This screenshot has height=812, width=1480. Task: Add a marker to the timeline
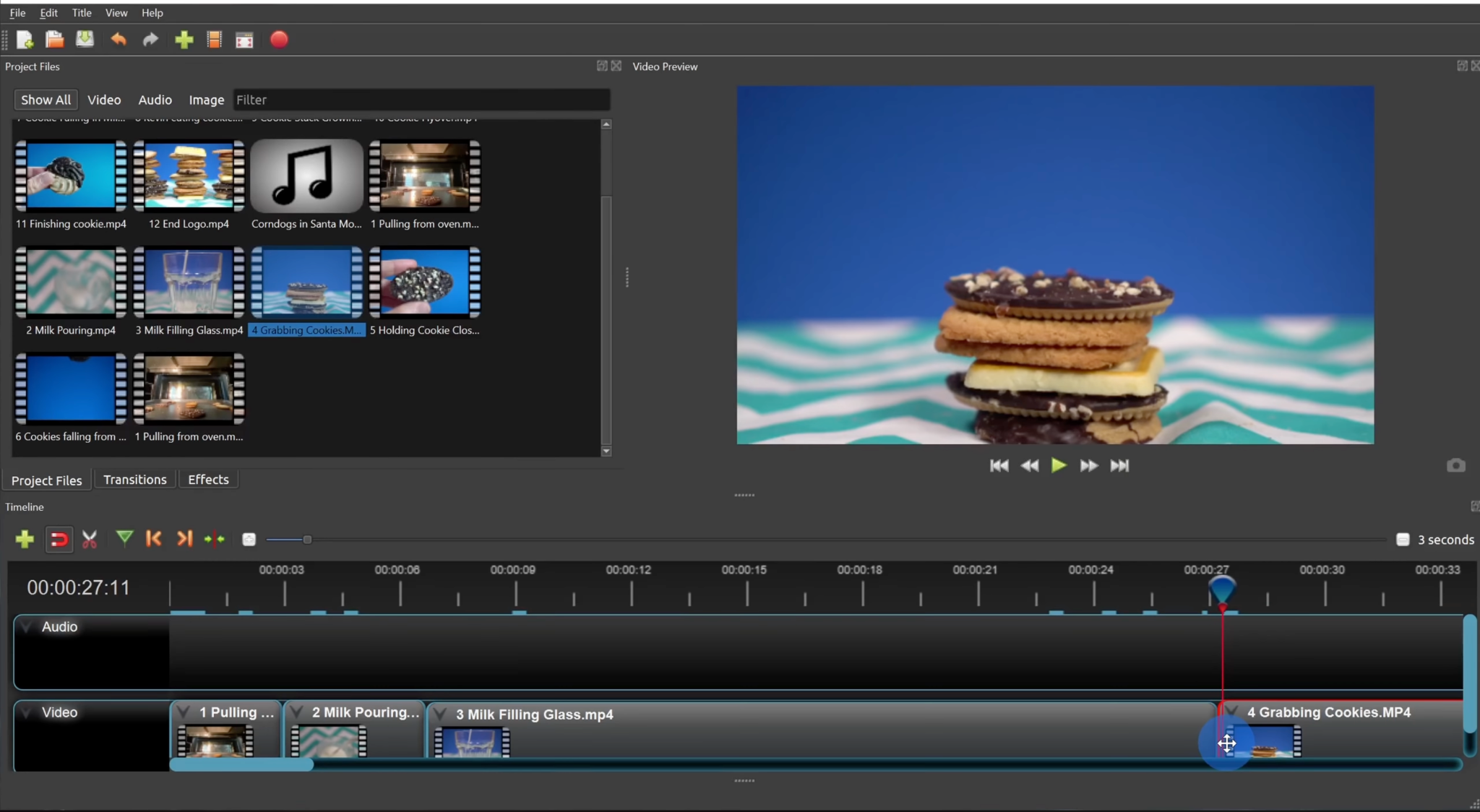pyautogui.click(x=124, y=539)
